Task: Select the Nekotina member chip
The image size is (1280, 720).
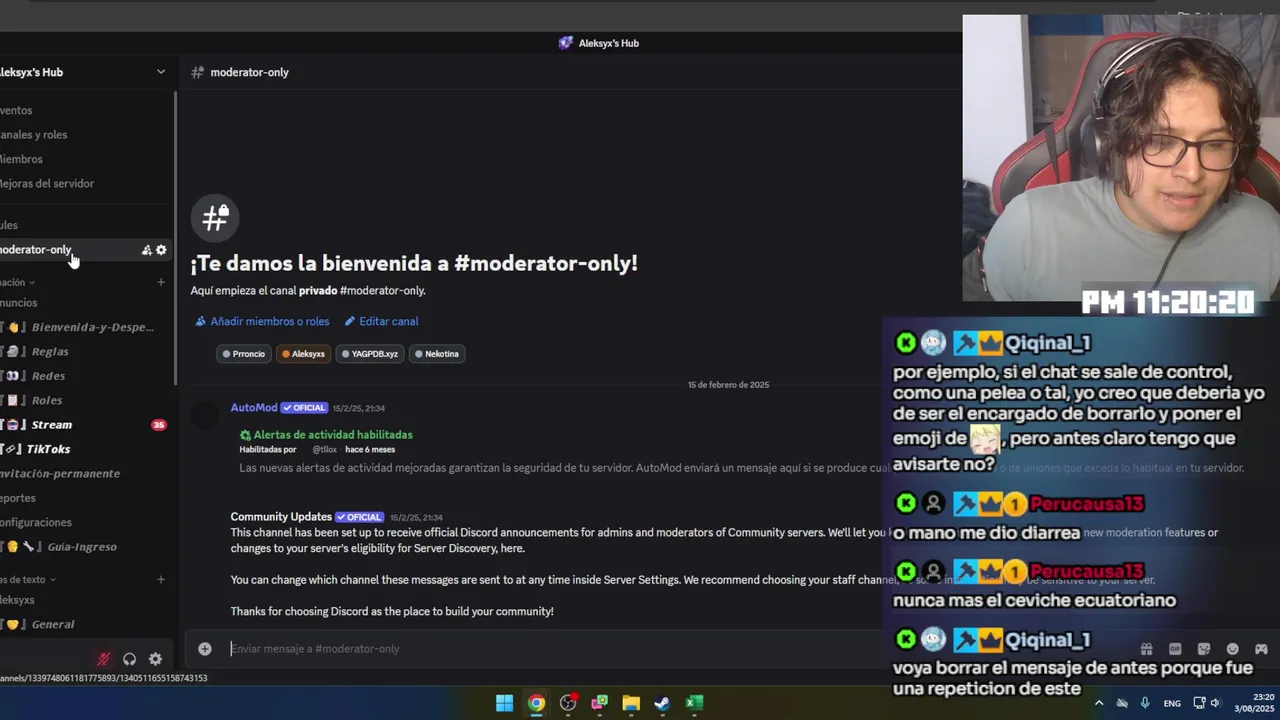Action: (436, 353)
